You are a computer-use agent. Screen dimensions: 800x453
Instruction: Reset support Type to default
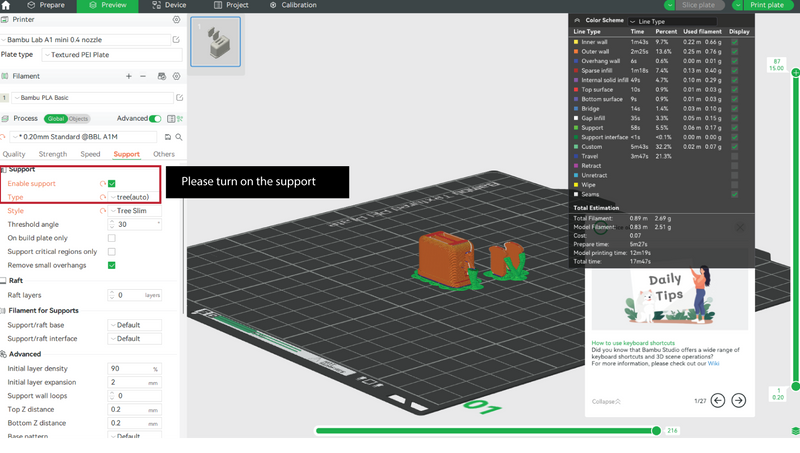click(103, 197)
